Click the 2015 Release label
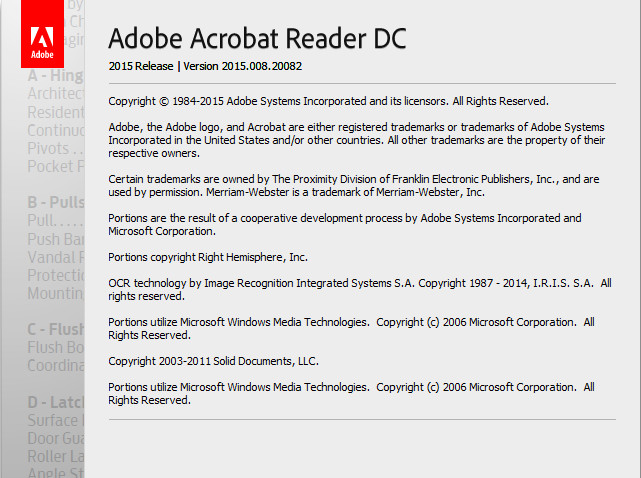Image resolution: width=641 pixels, height=478 pixels. pos(141,66)
